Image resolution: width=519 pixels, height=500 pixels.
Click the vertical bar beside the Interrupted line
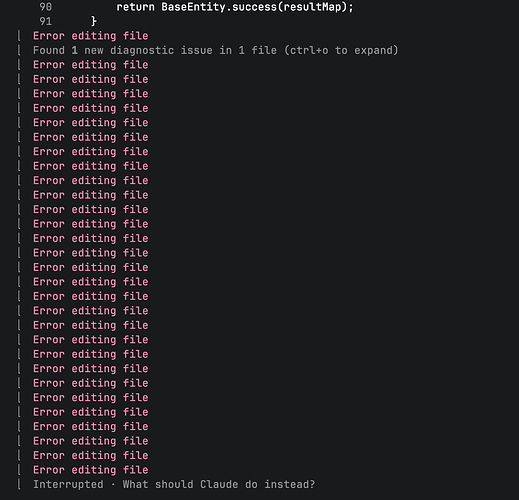point(19,484)
